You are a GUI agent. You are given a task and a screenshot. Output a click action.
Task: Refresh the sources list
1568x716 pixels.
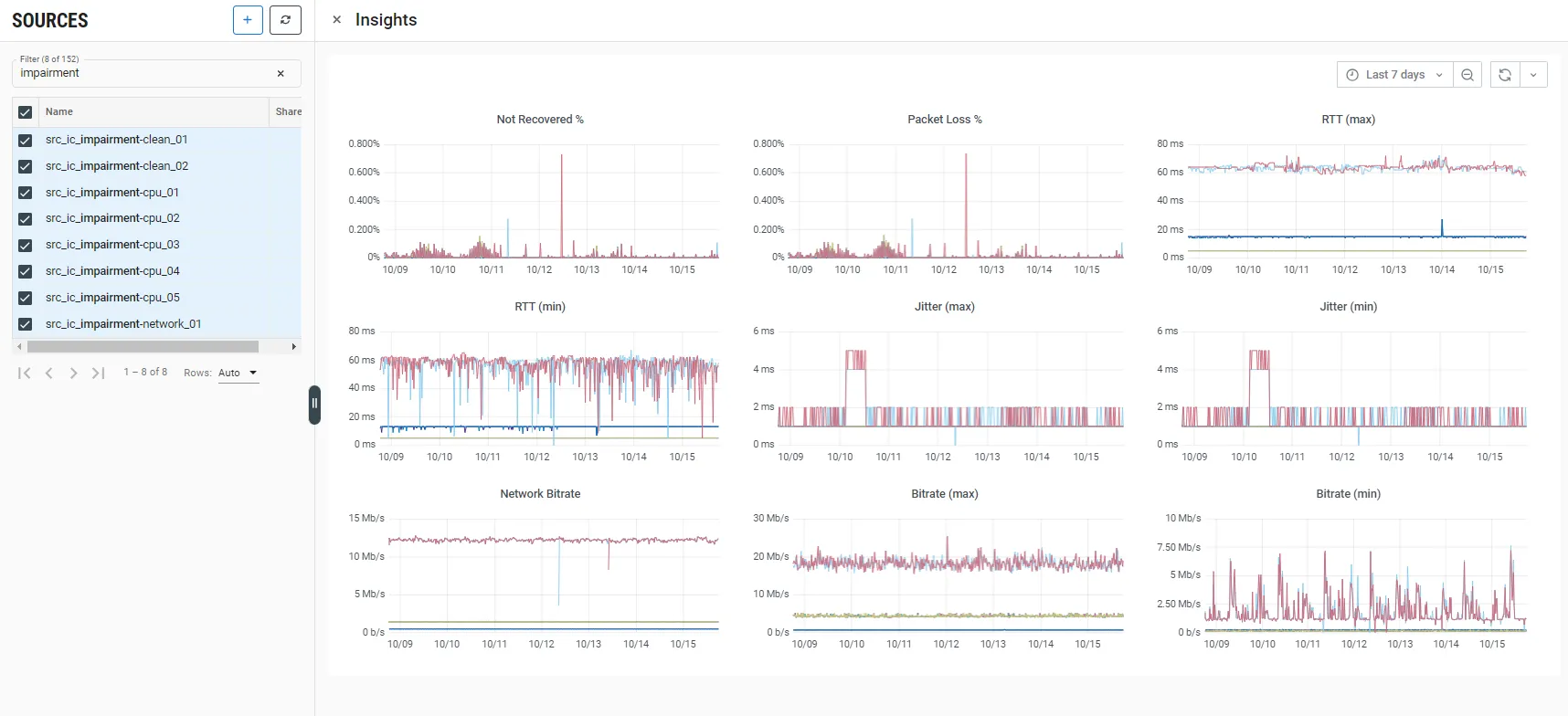pyautogui.click(x=285, y=20)
